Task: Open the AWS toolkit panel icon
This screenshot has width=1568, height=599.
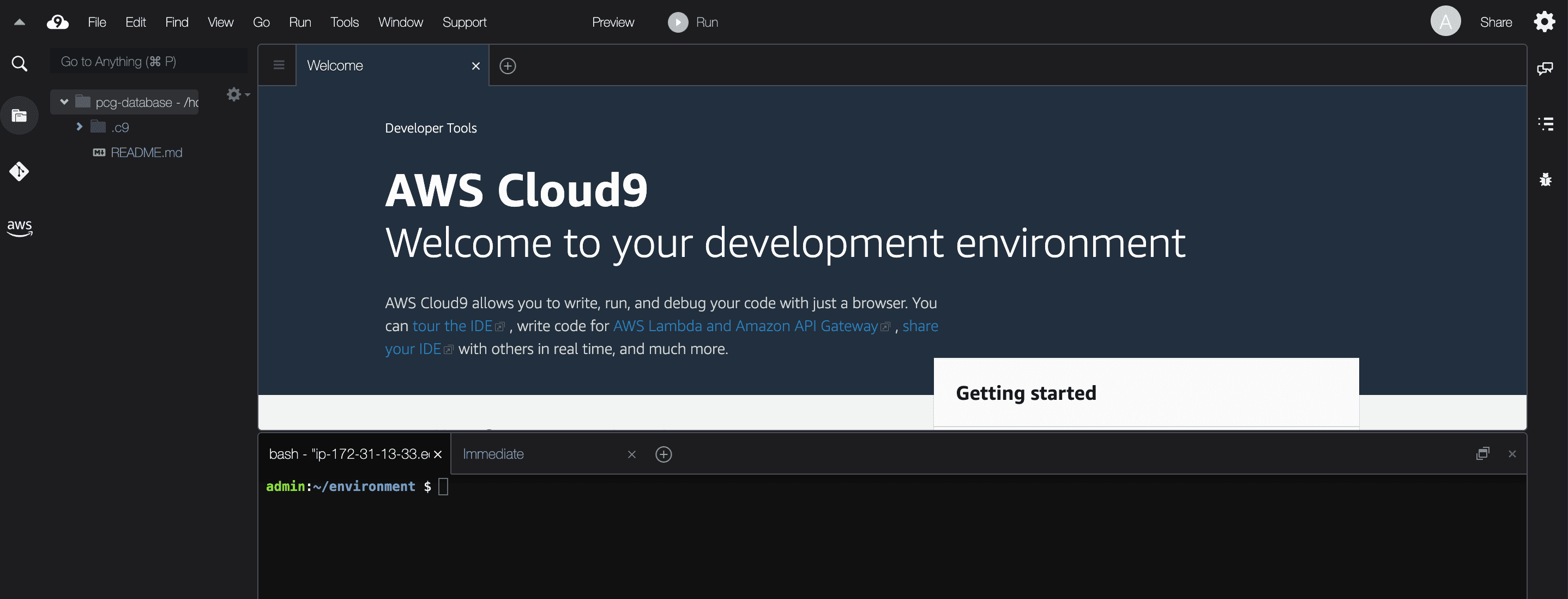Action: [x=20, y=228]
